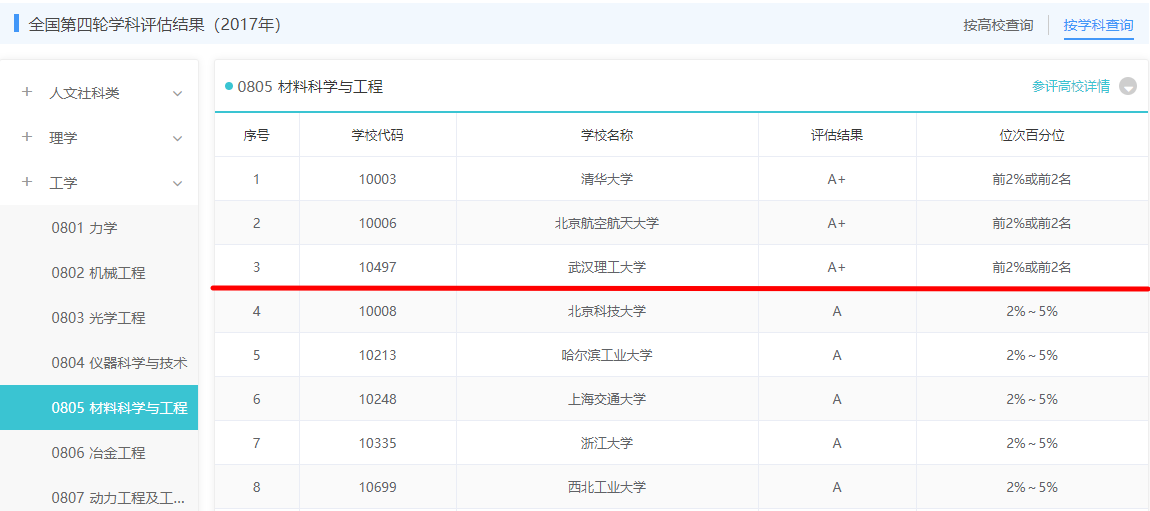Viewport: 1150px width, 511px height.
Task: Click 武汉理工大学 in the table
Action: tap(607, 267)
